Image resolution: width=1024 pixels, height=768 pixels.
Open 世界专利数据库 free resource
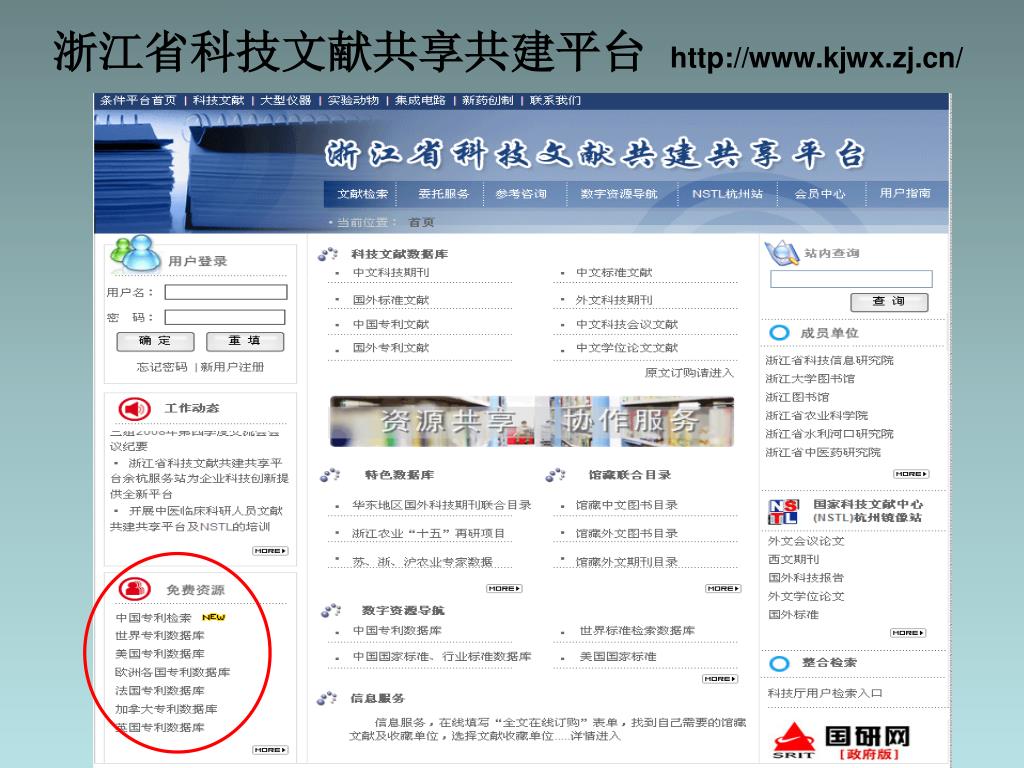[160, 635]
